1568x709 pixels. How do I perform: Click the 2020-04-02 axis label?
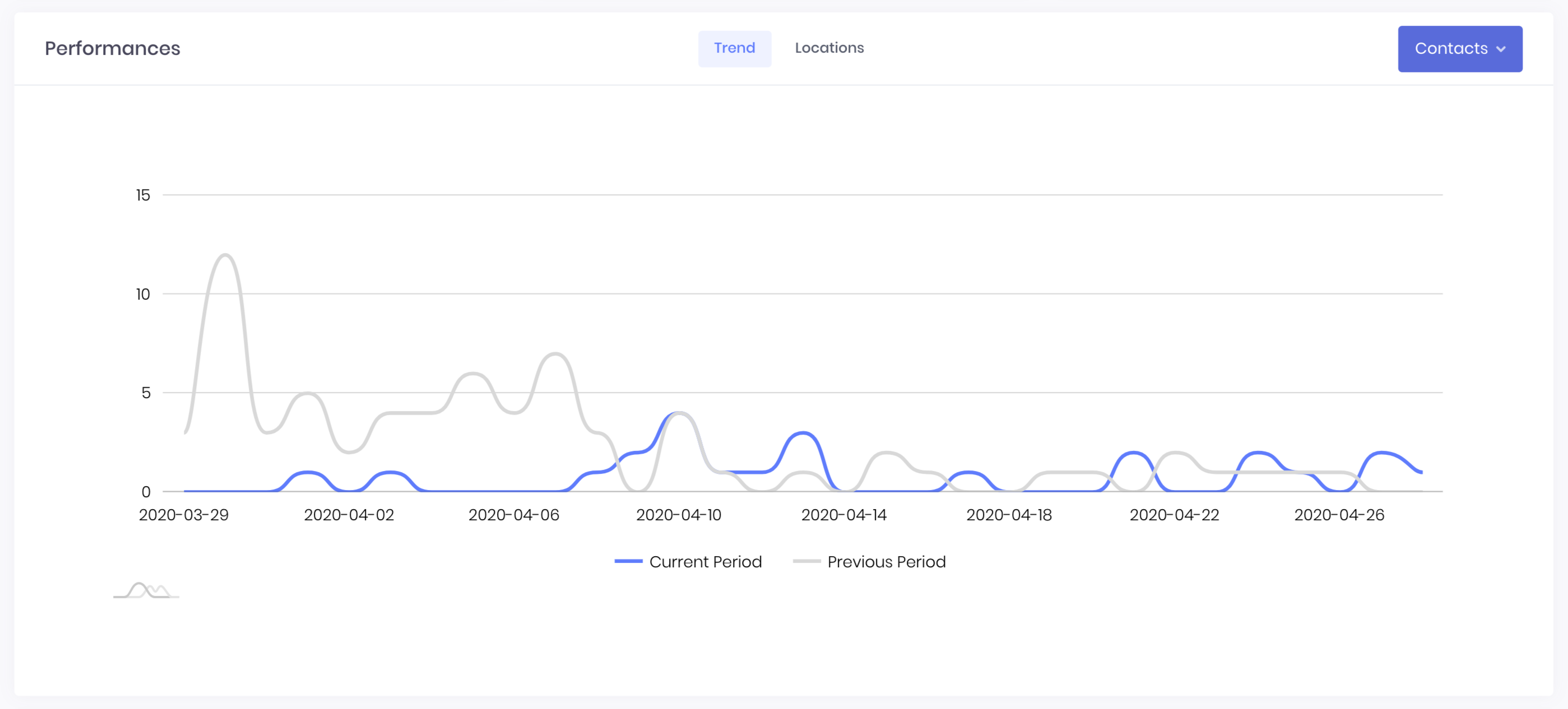pyautogui.click(x=349, y=515)
